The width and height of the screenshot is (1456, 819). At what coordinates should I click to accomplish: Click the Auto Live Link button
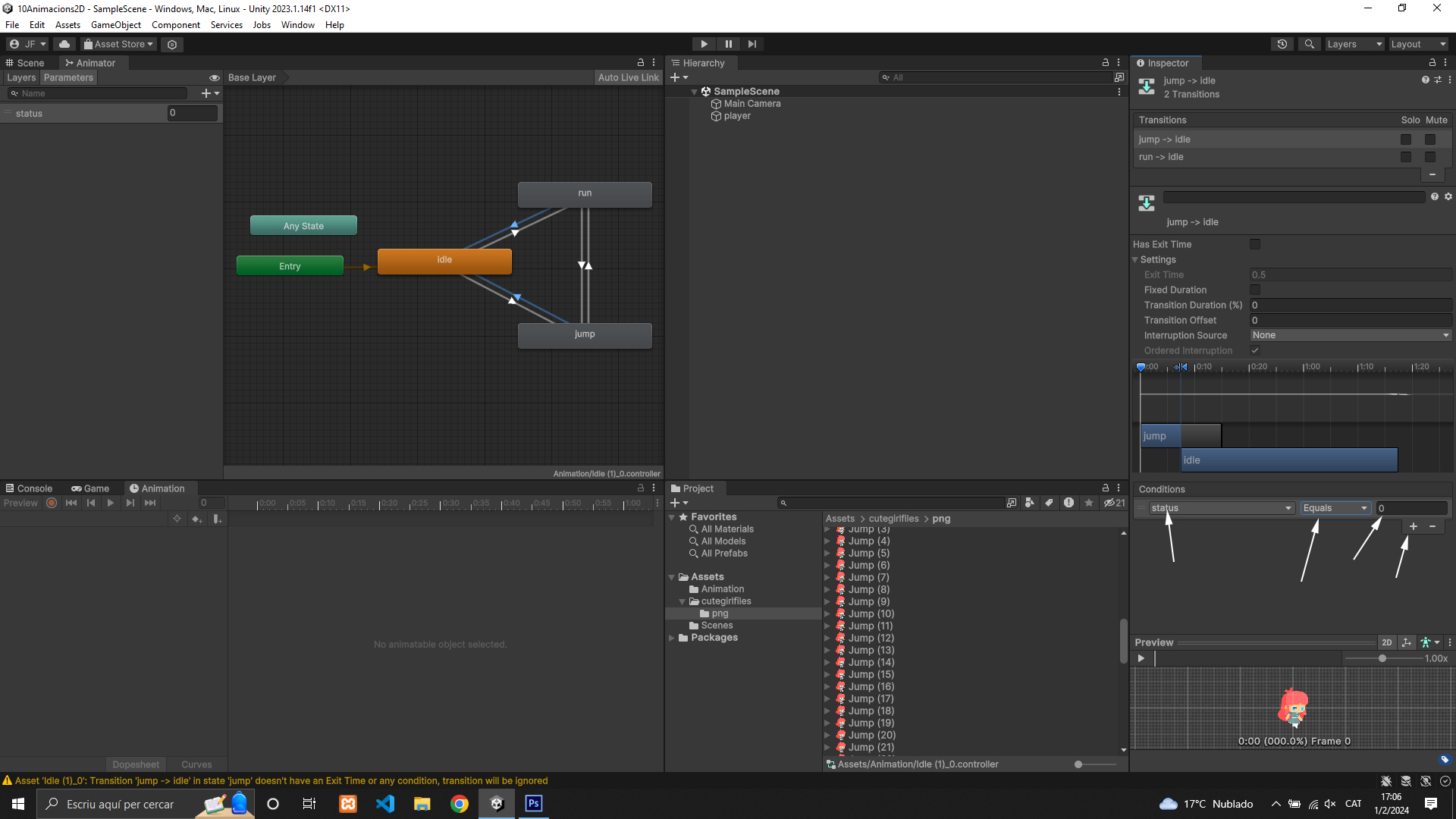(x=628, y=77)
